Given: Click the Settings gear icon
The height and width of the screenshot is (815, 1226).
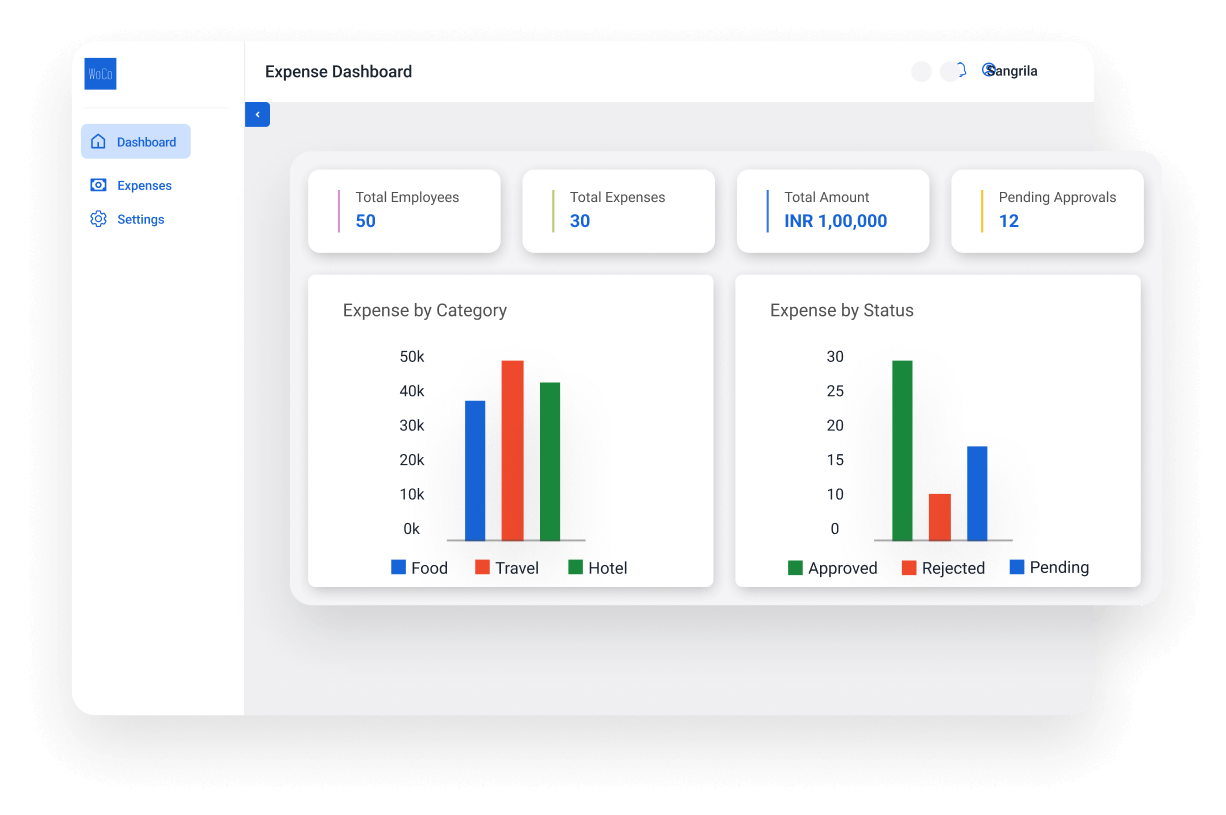Looking at the screenshot, I should coord(98,219).
